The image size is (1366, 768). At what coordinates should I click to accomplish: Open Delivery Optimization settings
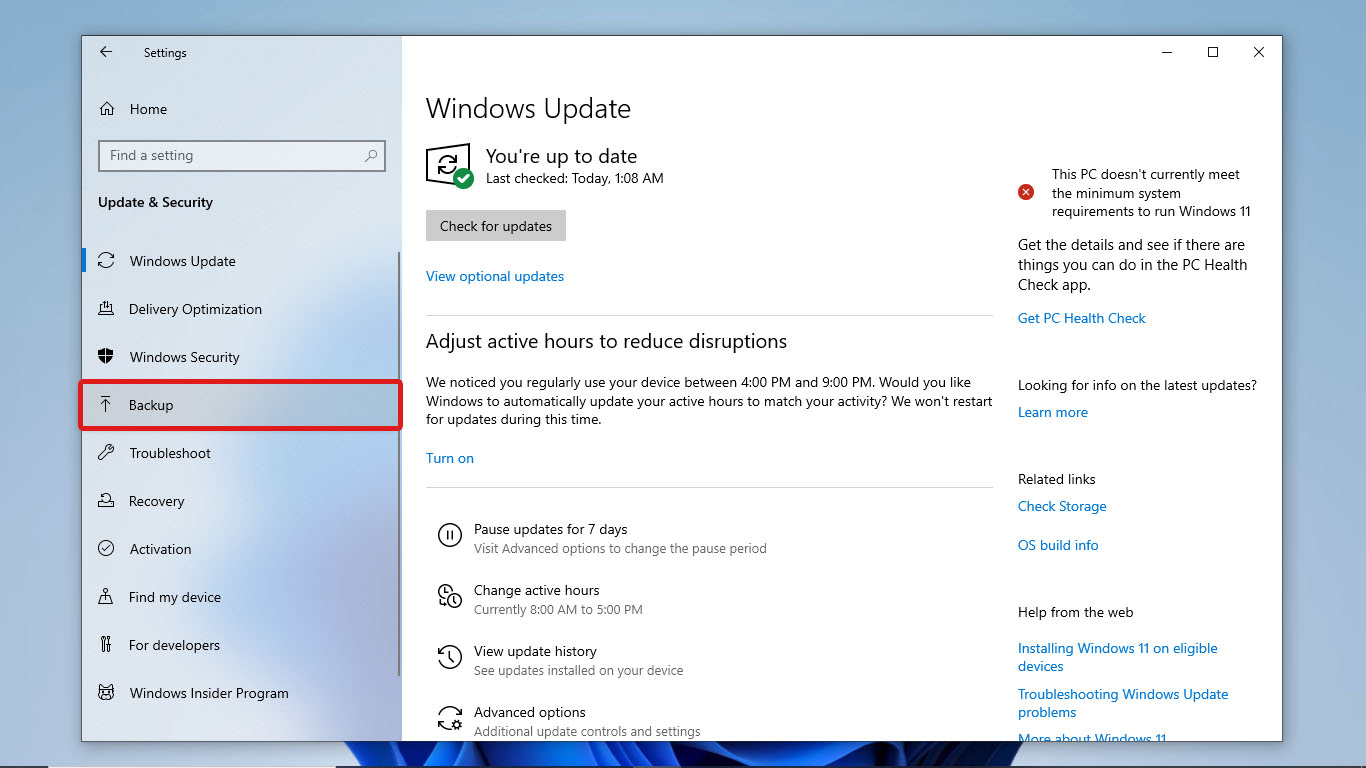tap(195, 309)
